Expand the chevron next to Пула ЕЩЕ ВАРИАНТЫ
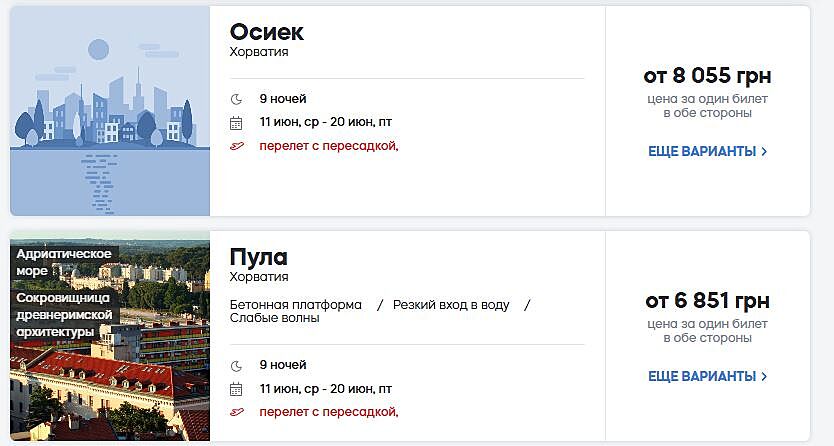This screenshot has width=834, height=446. 765,377
